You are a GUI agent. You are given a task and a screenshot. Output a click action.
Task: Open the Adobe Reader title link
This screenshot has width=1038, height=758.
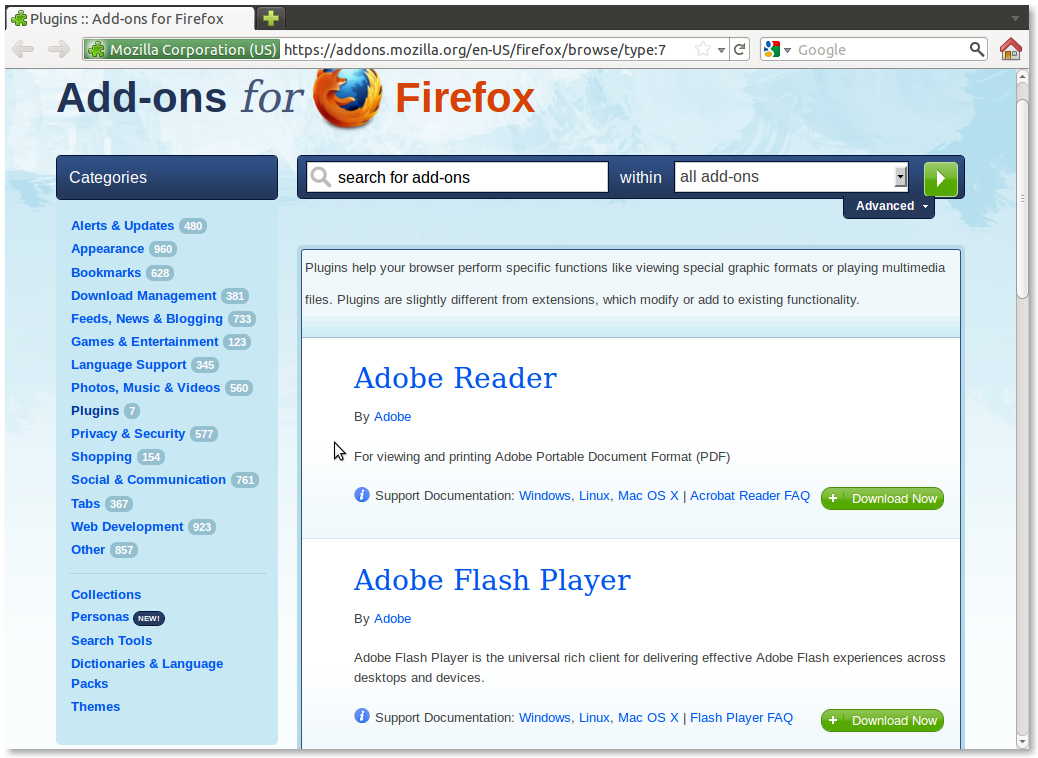tap(455, 378)
